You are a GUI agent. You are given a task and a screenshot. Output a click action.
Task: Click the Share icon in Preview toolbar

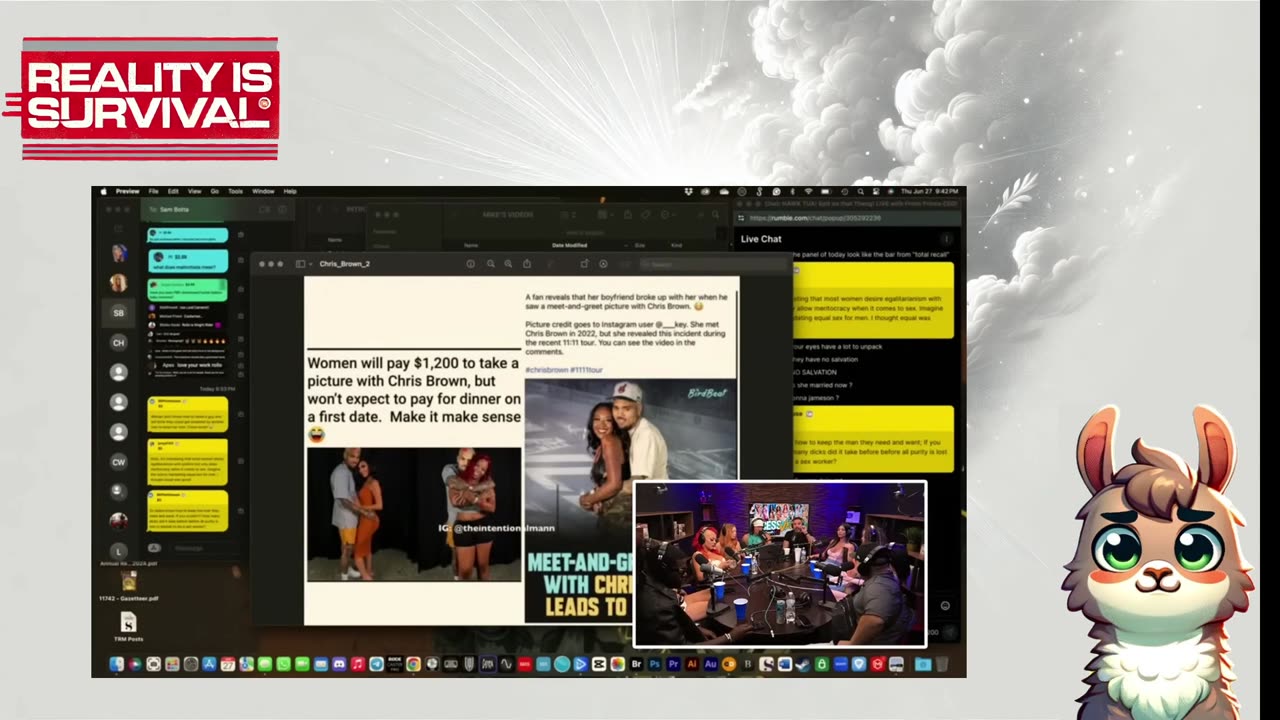[527, 264]
